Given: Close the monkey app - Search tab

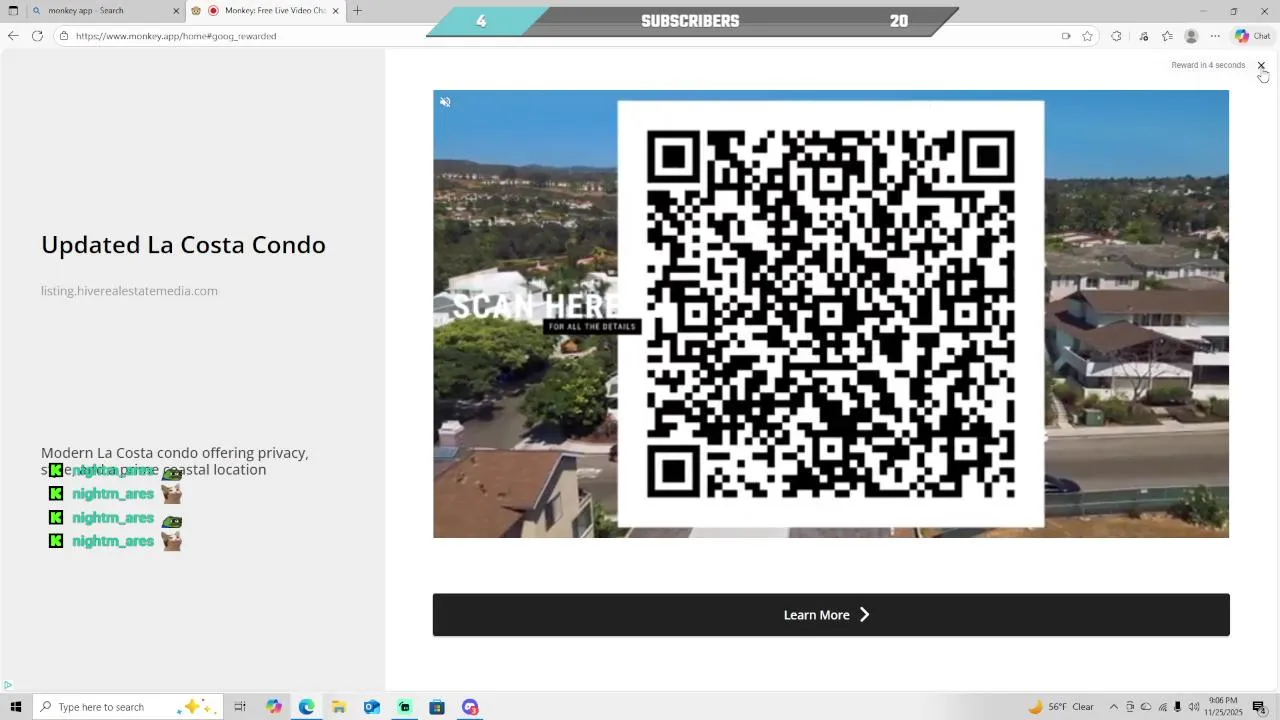Looking at the screenshot, I should [176, 11].
